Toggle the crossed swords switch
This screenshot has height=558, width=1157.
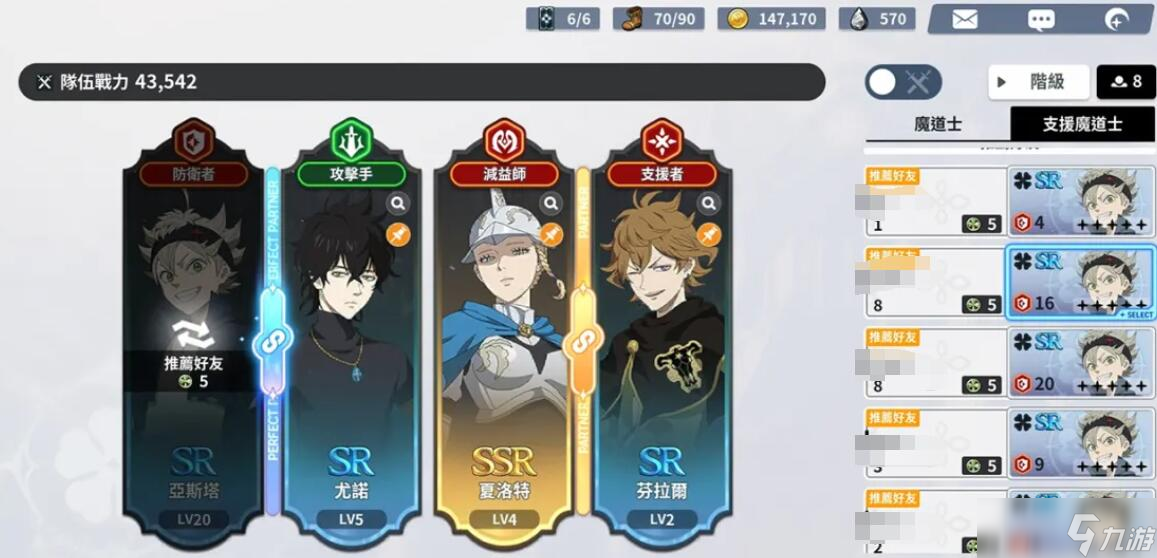coord(903,82)
